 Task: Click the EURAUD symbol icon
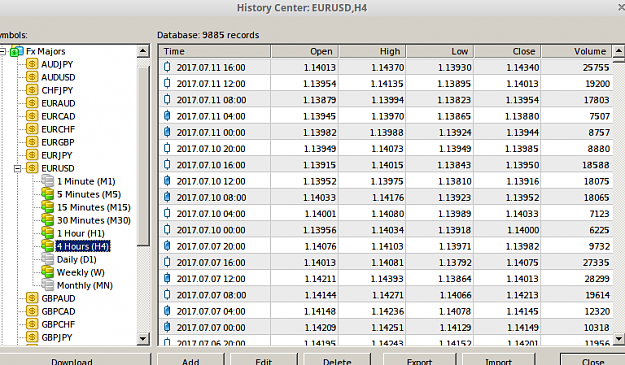point(32,103)
